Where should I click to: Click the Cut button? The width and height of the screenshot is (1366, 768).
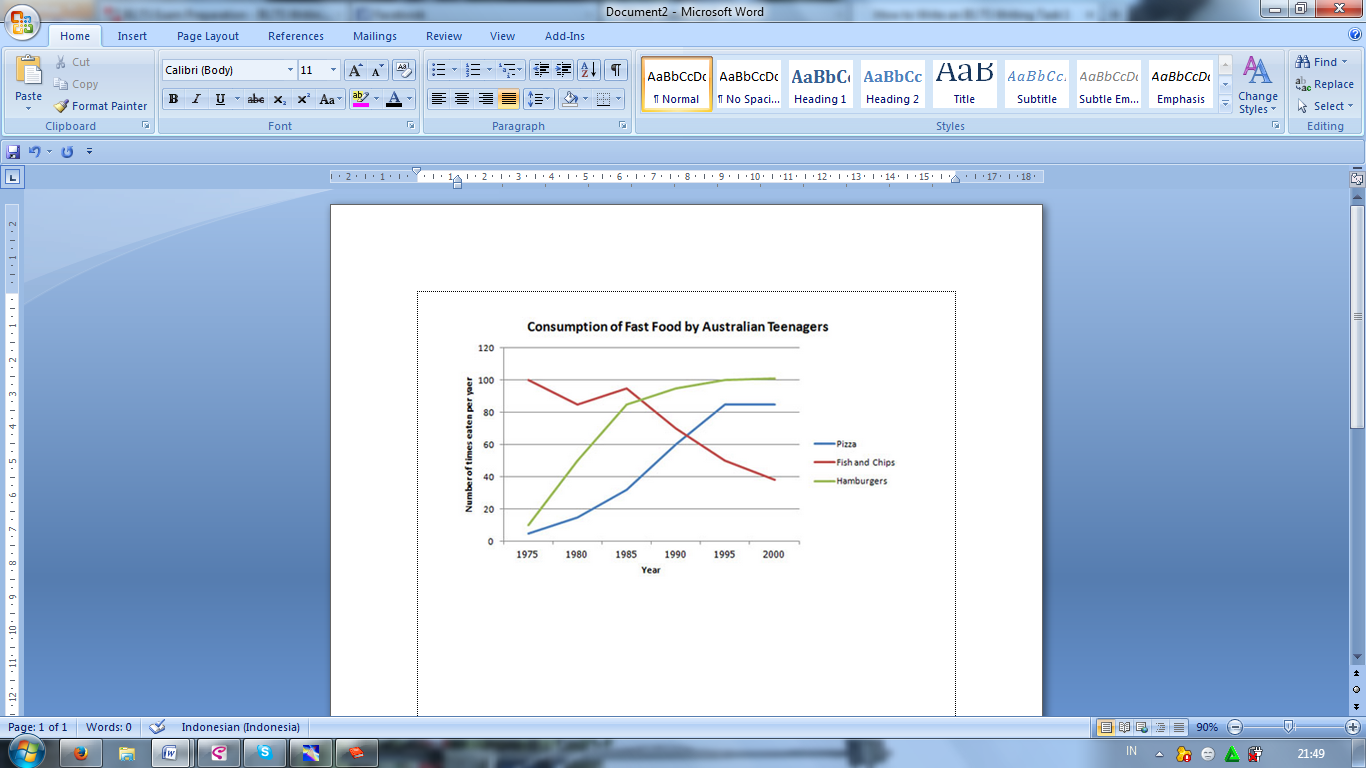(x=72, y=62)
